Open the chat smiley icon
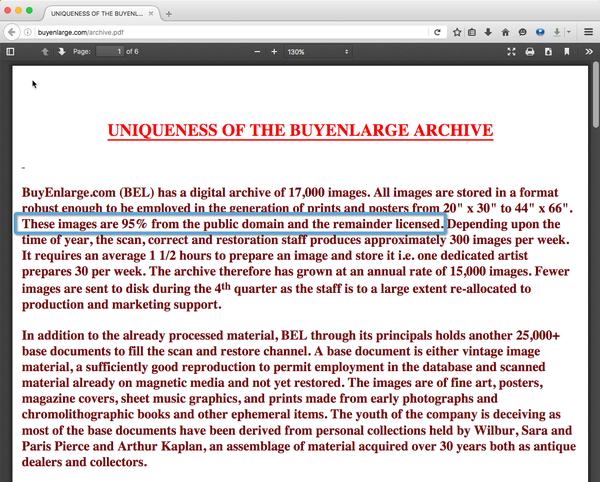This screenshot has height=482, width=600. 522,32
